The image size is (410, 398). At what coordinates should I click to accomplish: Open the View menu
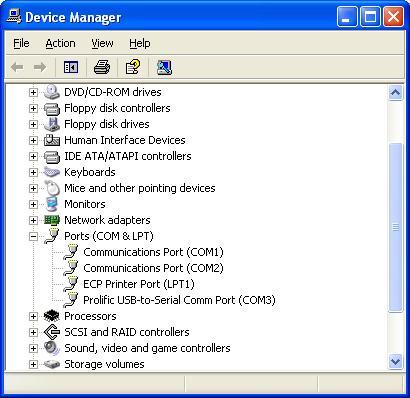pos(102,43)
